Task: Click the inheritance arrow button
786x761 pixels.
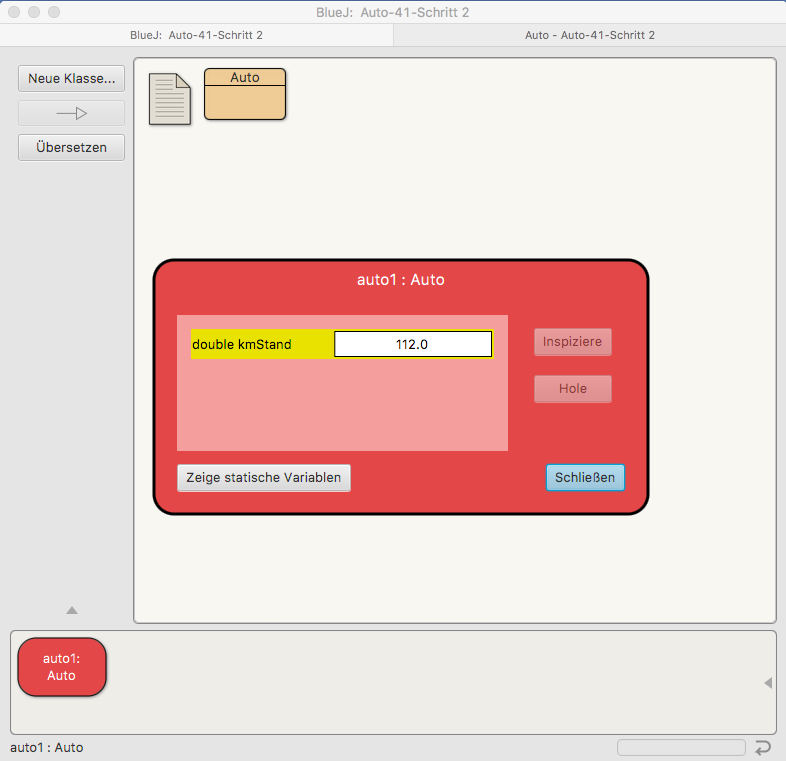Action: (71, 113)
